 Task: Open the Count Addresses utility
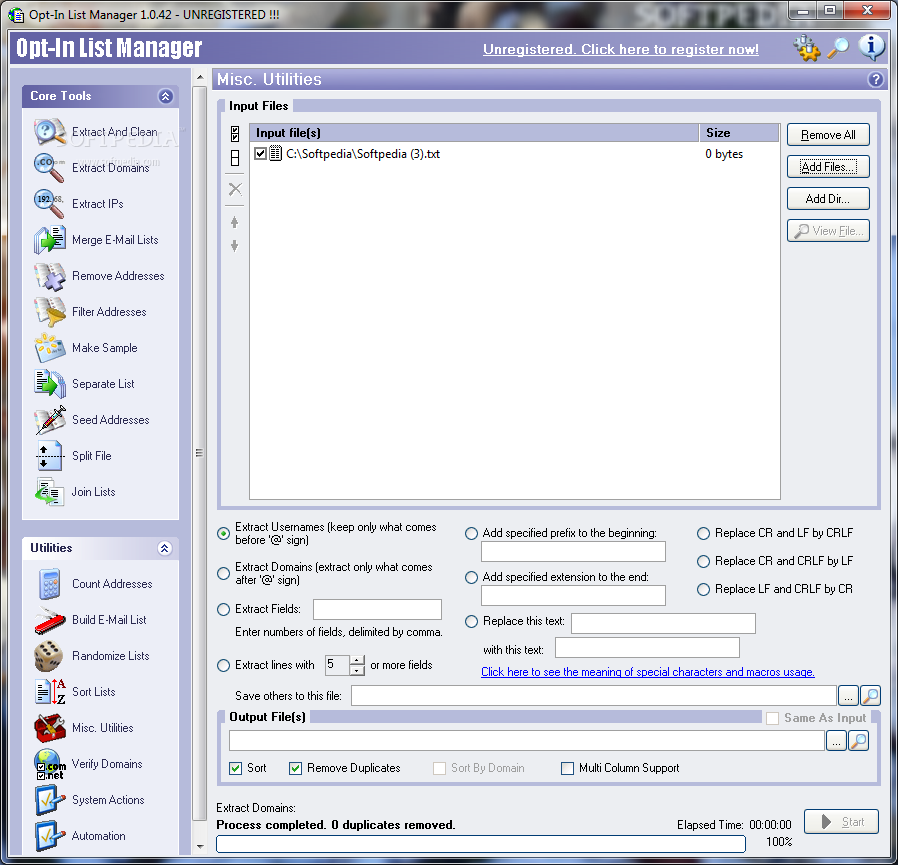93,584
